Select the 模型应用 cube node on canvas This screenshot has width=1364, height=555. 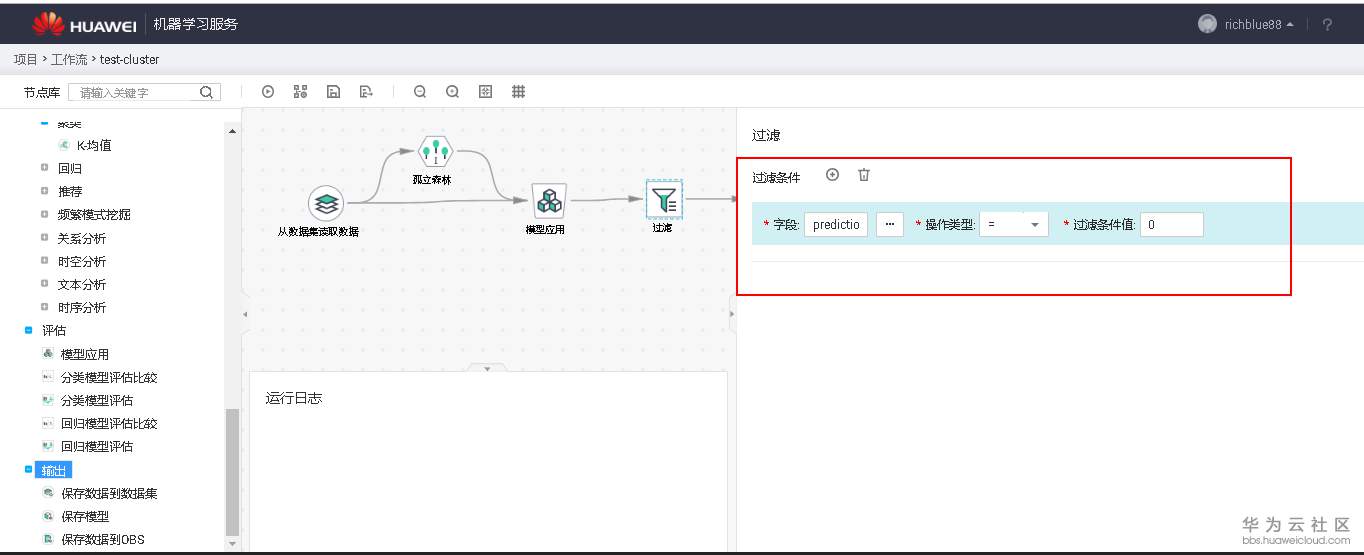[x=549, y=202]
